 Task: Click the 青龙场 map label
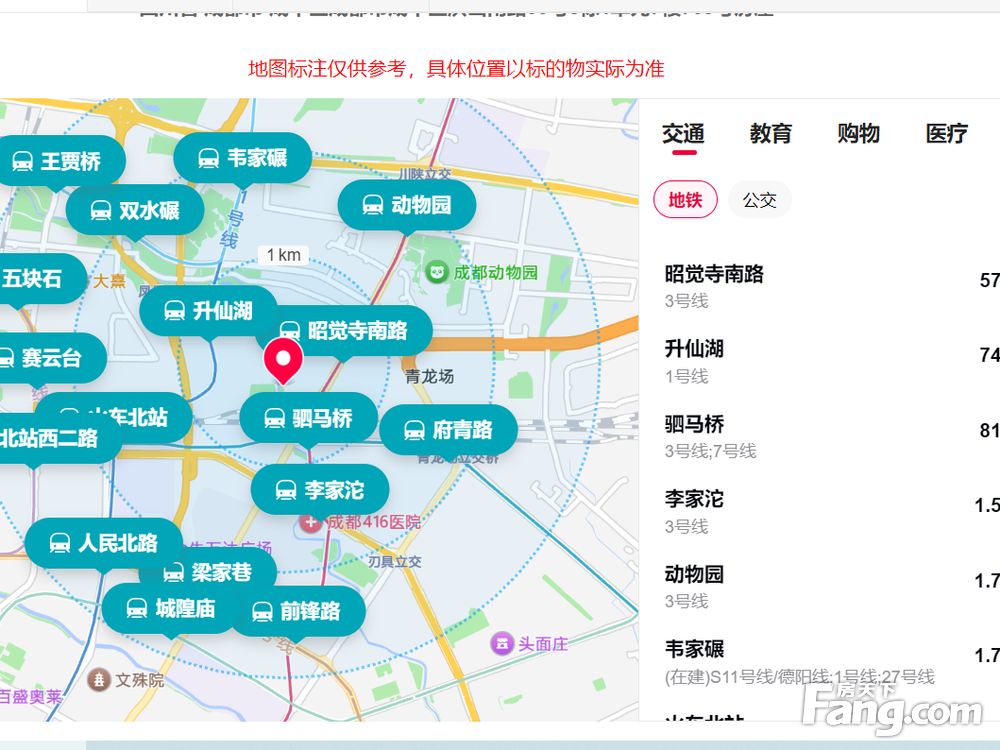pos(430,376)
